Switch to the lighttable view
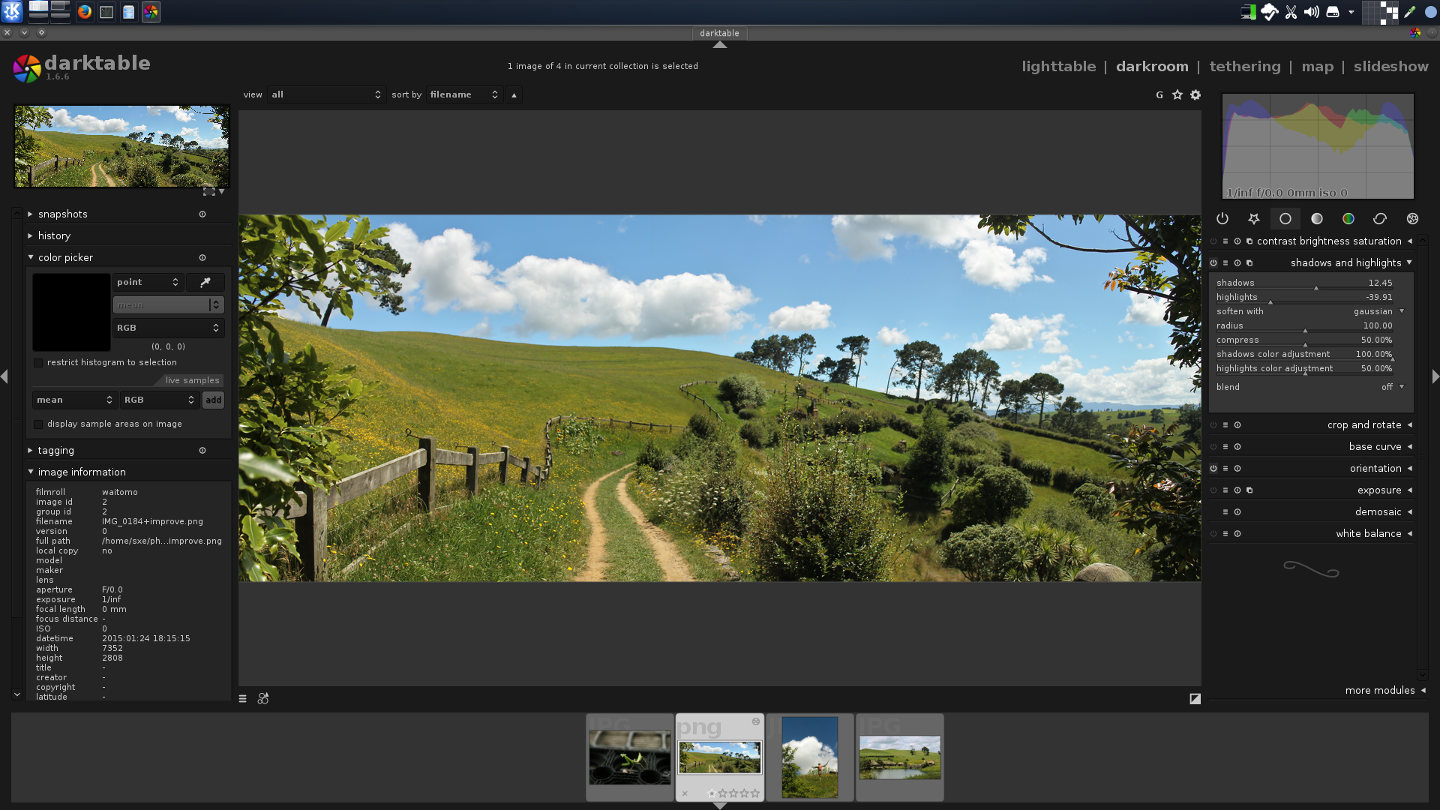This screenshot has height=810, width=1440. pos(1058,66)
